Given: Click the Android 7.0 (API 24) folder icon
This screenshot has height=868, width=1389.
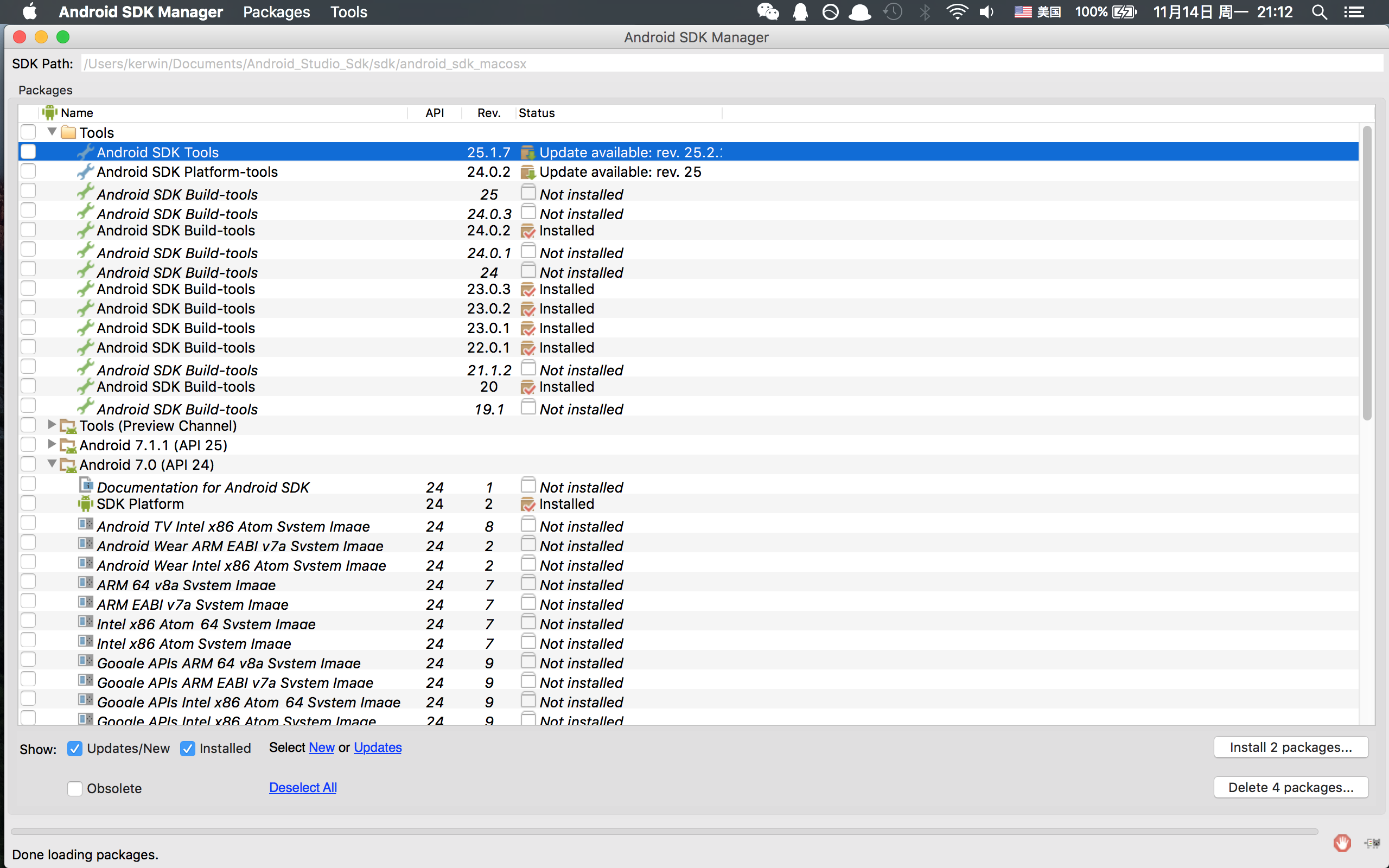Looking at the screenshot, I should pyautogui.click(x=68, y=465).
